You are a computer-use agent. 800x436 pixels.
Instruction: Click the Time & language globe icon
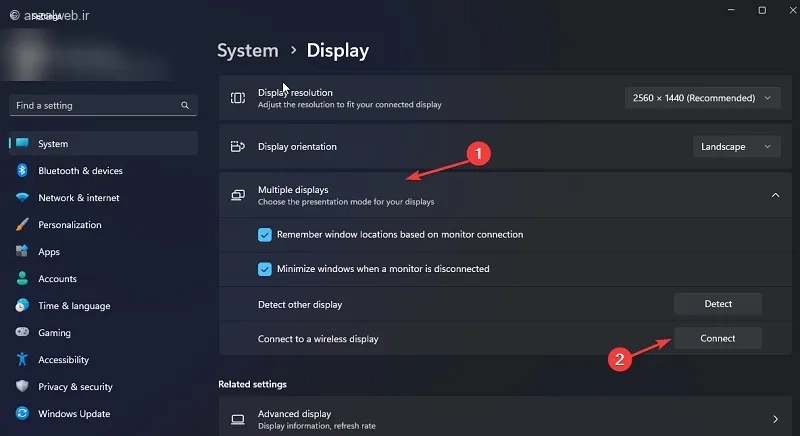(22, 305)
